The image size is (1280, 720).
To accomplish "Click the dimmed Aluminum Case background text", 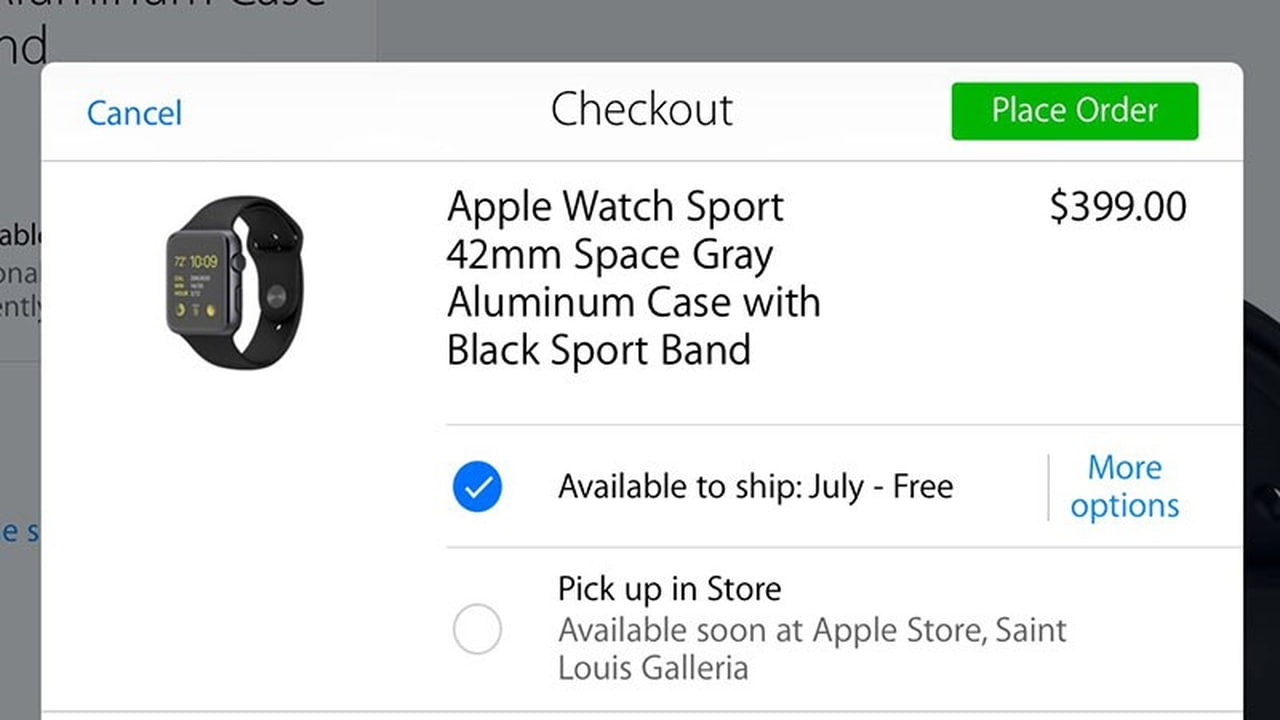I will [160, 10].
